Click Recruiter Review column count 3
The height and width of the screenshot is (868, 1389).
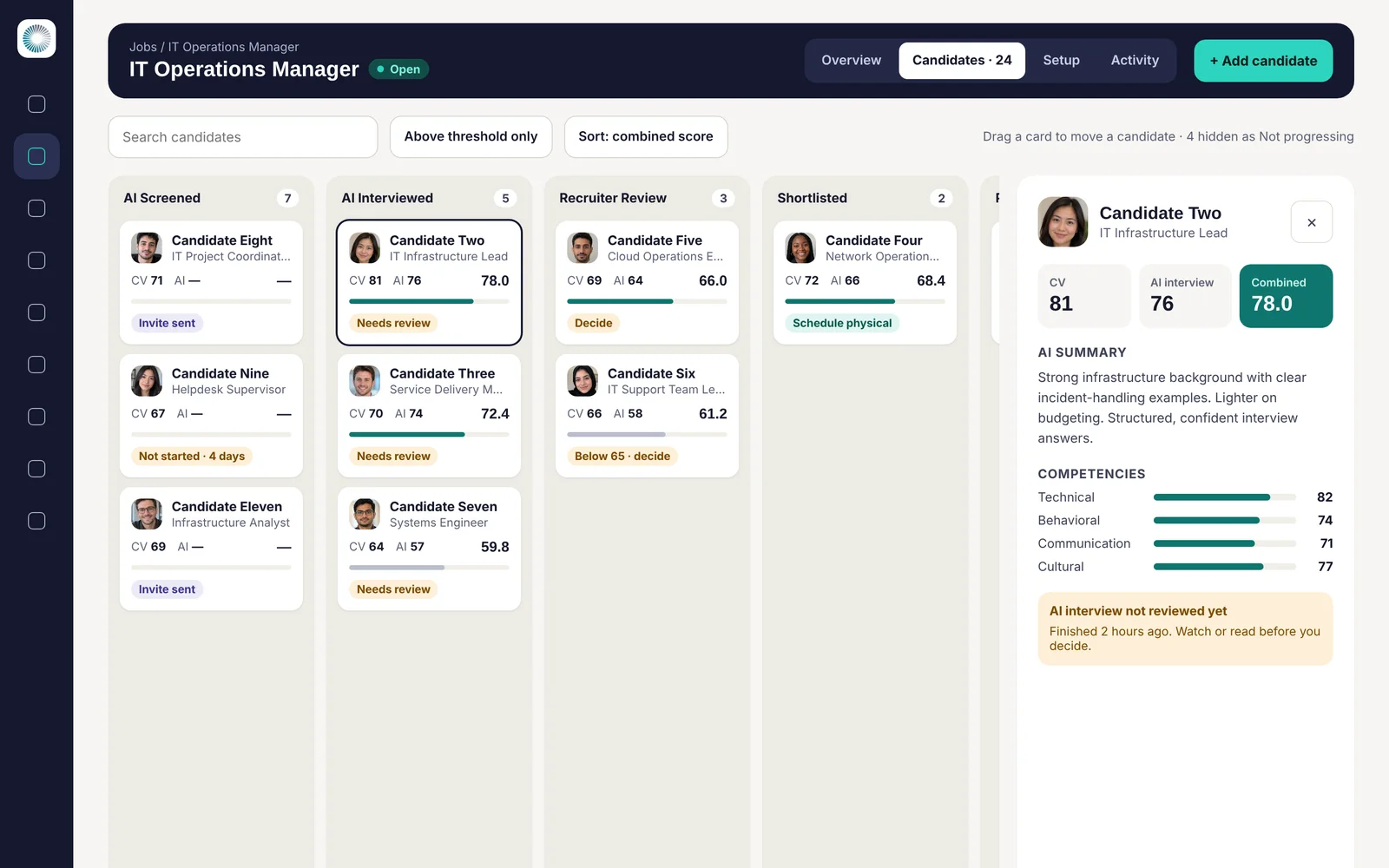pyautogui.click(x=723, y=198)
